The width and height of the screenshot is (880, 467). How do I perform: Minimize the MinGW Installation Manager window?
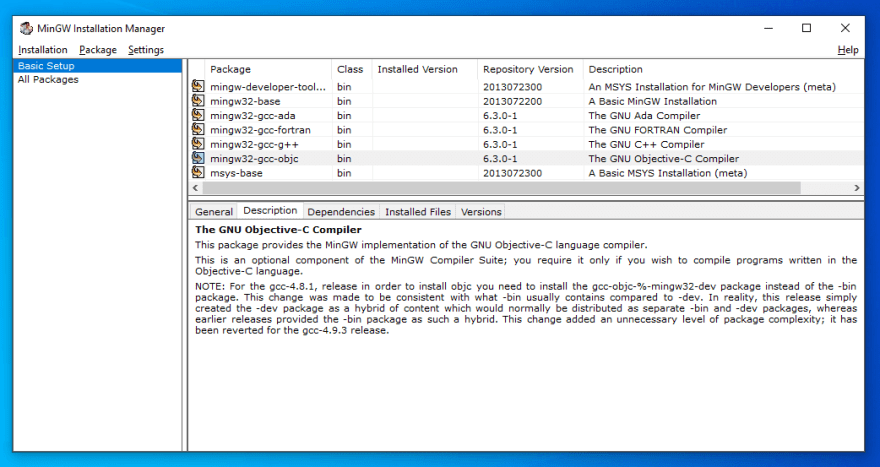pos(768,28)
